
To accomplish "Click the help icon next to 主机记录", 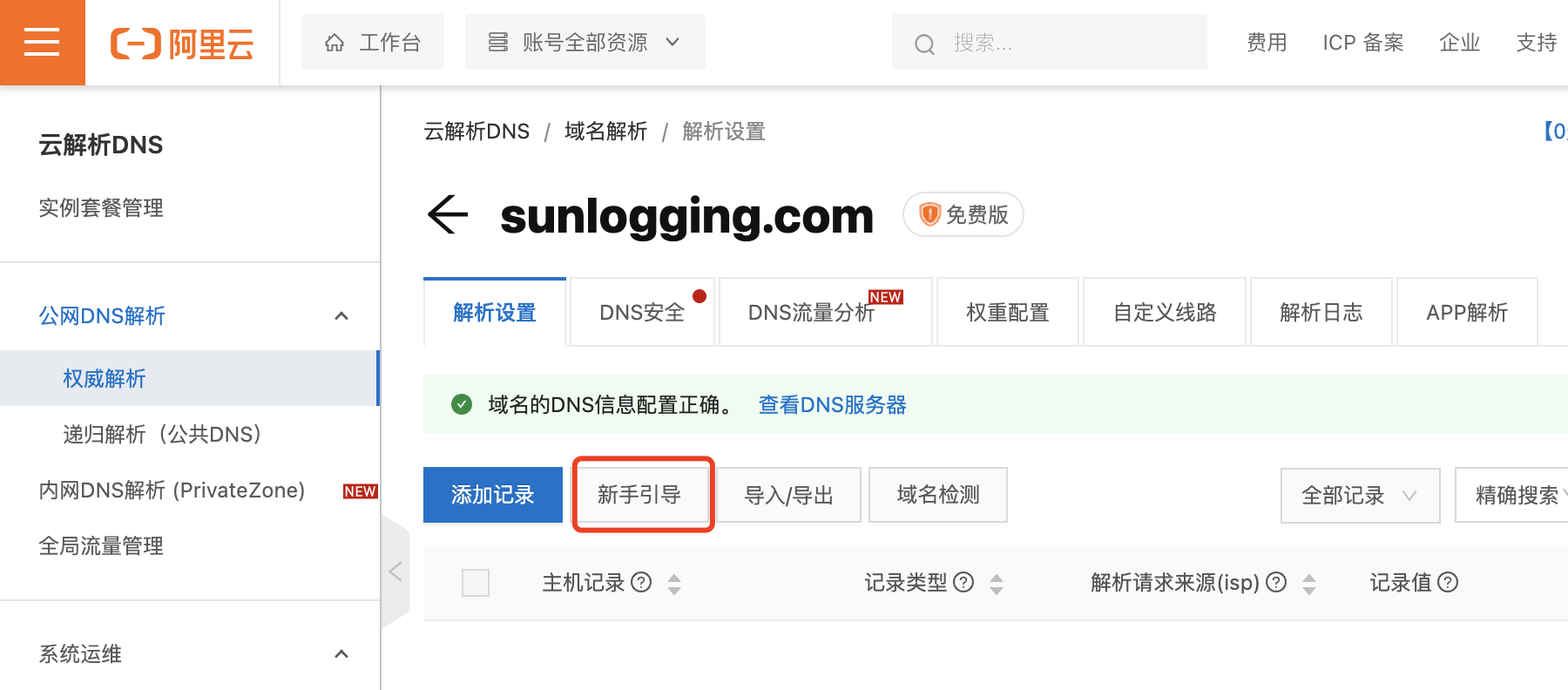I will tap(641, 582).
